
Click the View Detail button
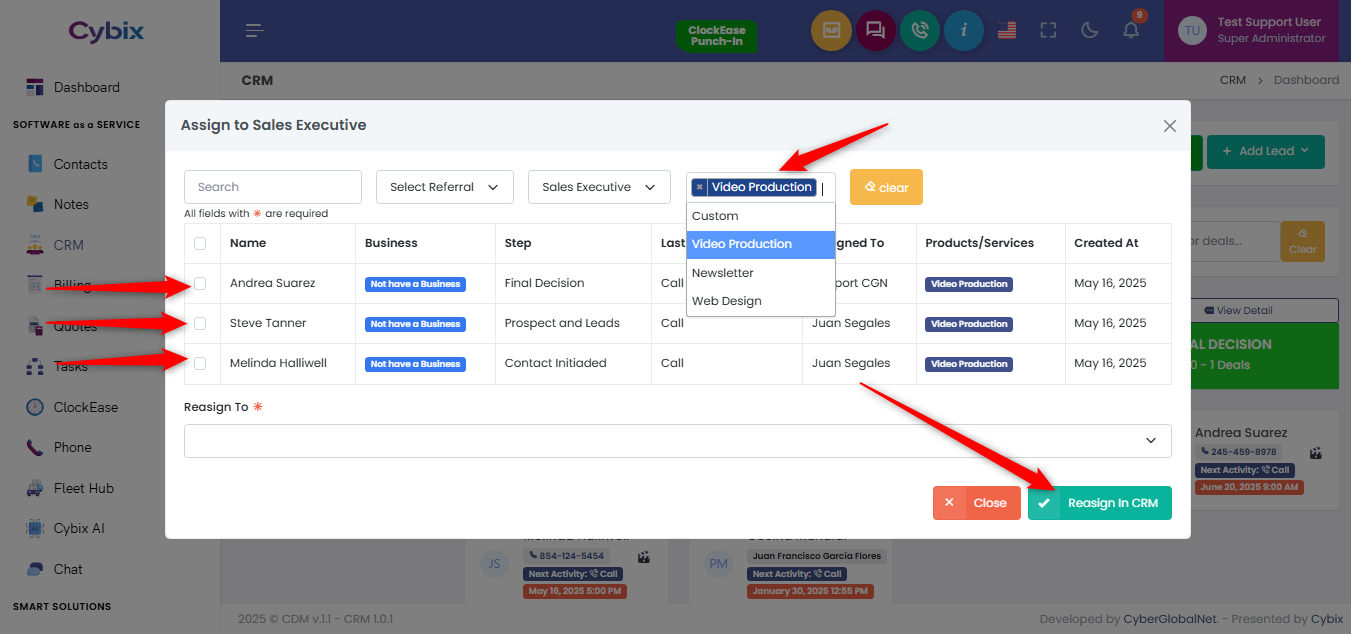(x=1238, y=310)
